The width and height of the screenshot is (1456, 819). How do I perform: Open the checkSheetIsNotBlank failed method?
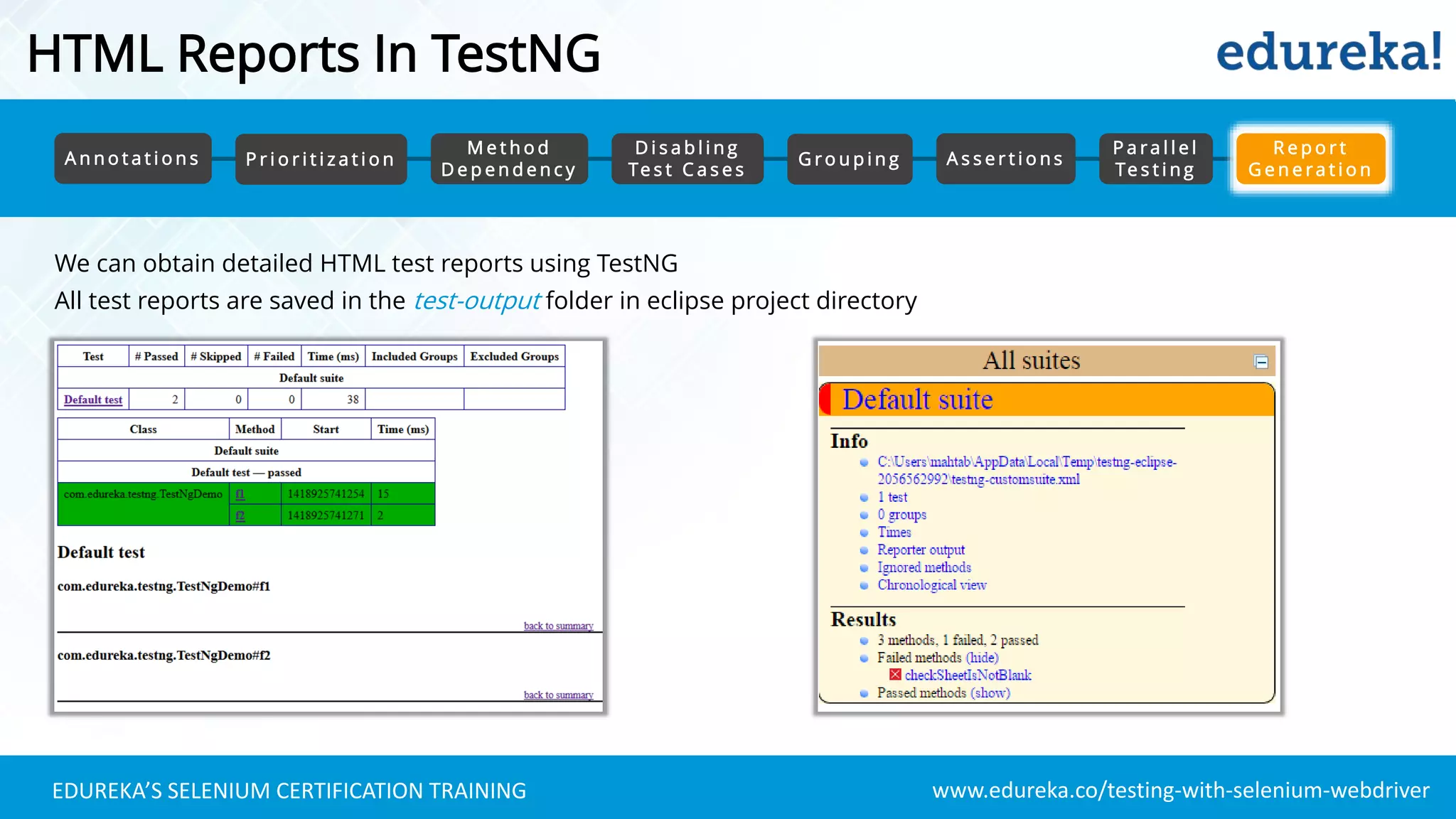click(x=968, y=675)
